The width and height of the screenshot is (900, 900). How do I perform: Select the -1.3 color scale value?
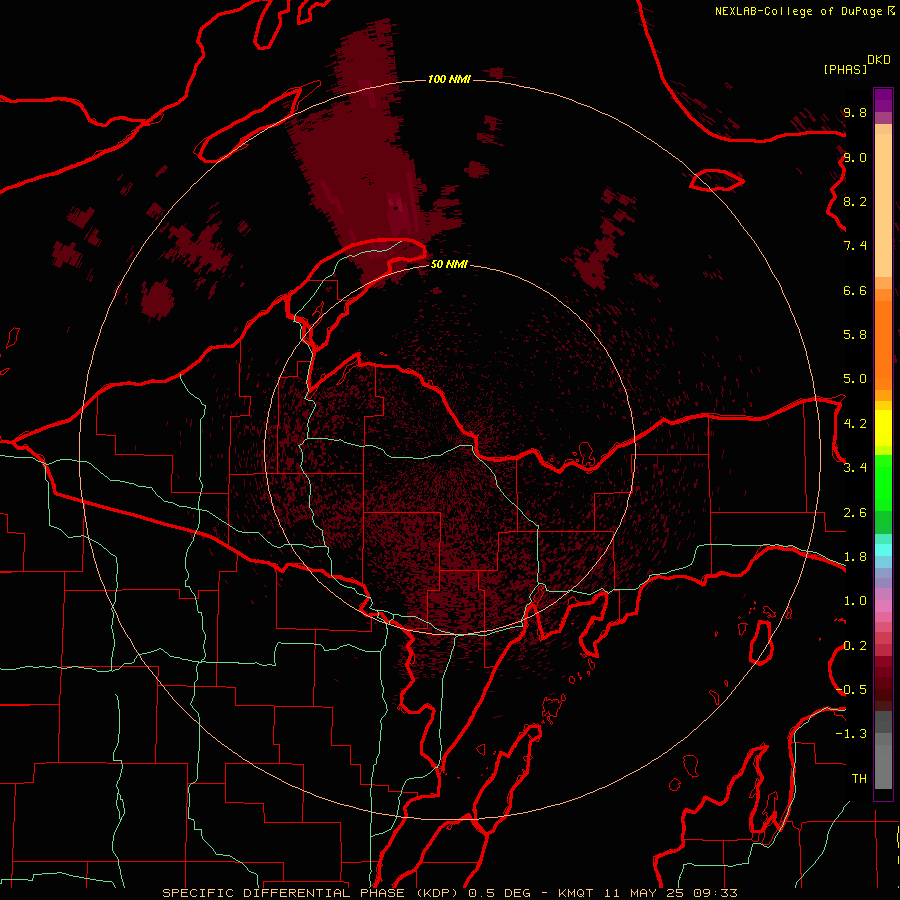tap(851, 734)
